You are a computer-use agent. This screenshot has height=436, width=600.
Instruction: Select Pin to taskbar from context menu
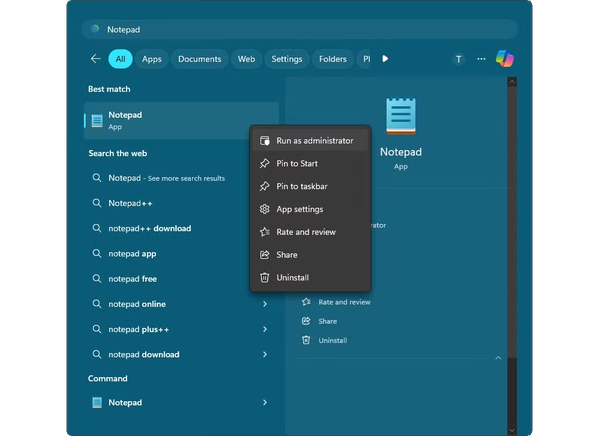click(x=302, y=187)
